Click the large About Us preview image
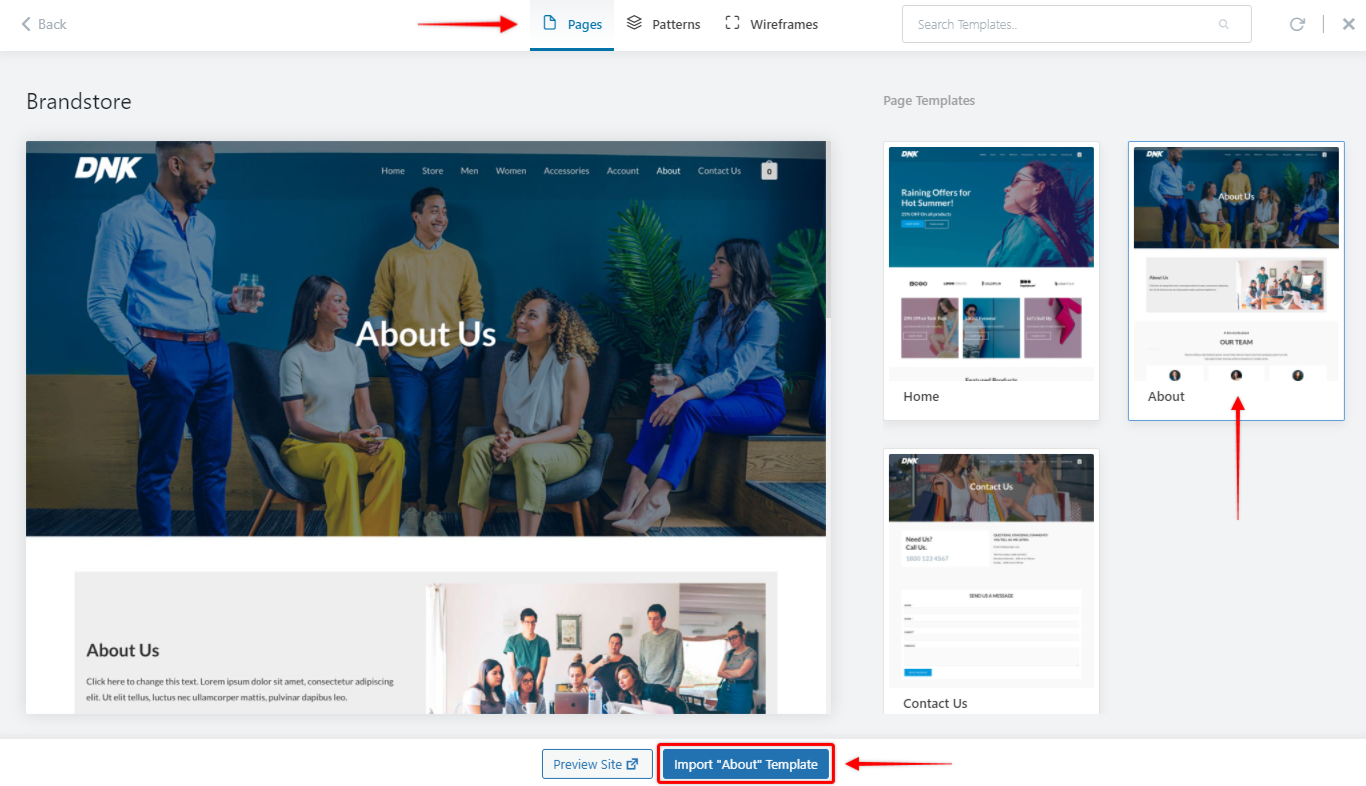Viewport: 1366px width, 786px height. (426, 338)
